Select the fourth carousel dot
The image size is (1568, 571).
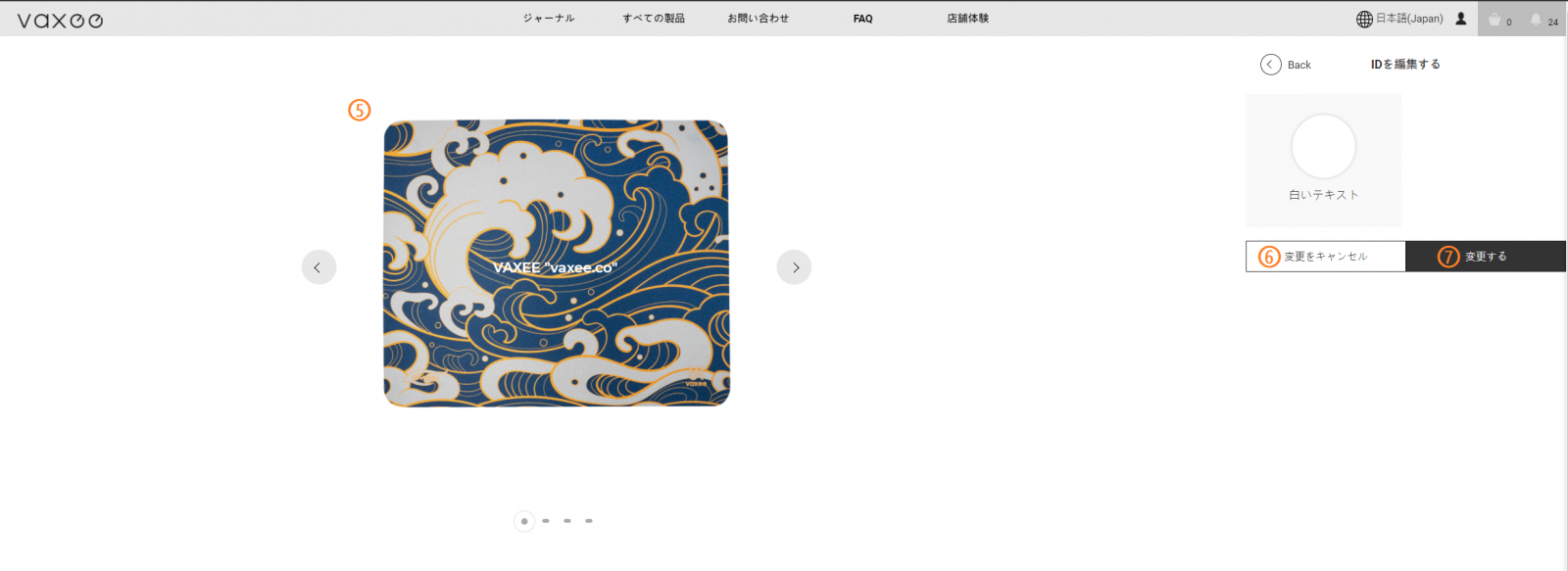[589, 521]
